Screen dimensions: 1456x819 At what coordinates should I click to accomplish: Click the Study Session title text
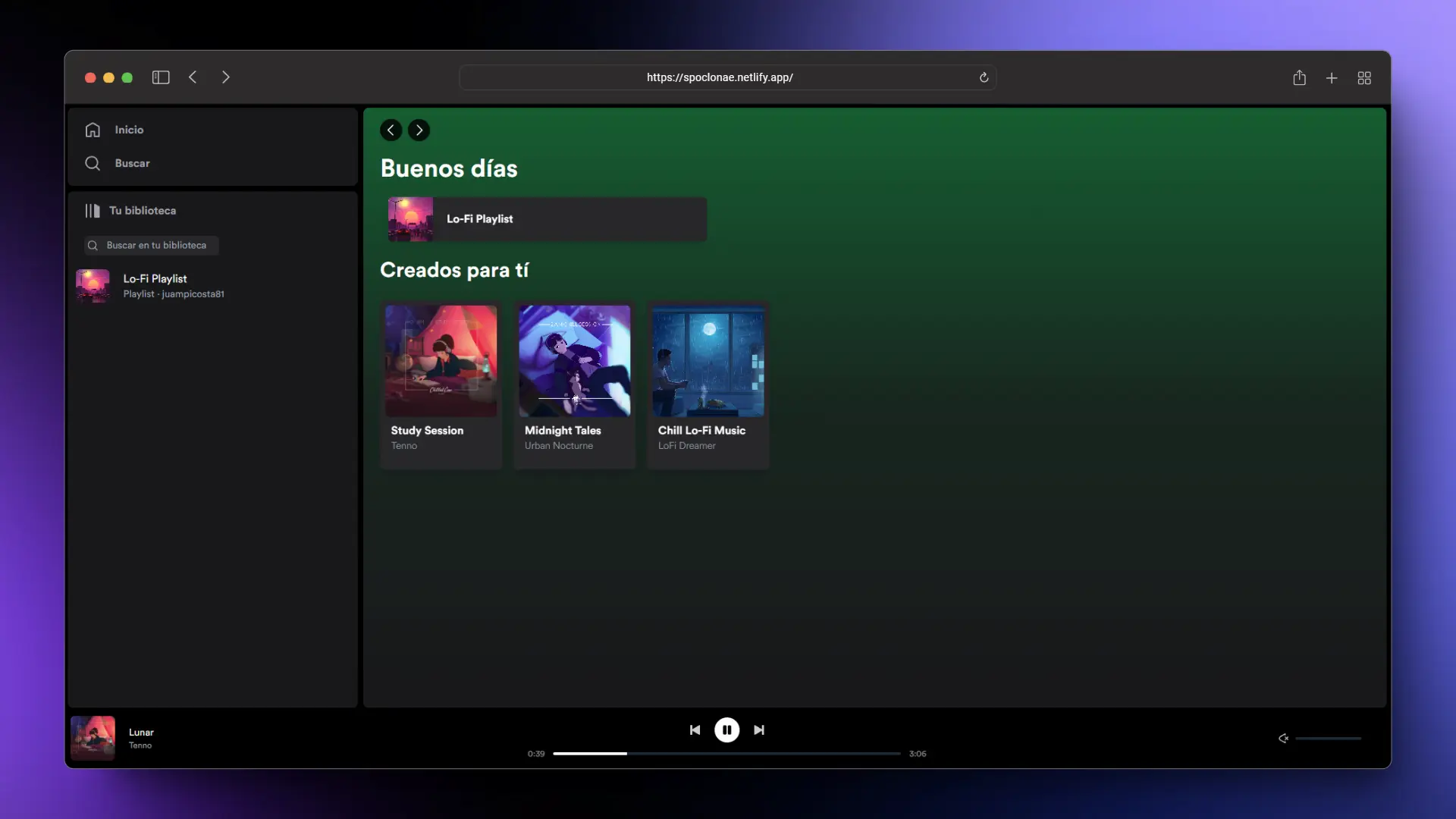(427, 430)
